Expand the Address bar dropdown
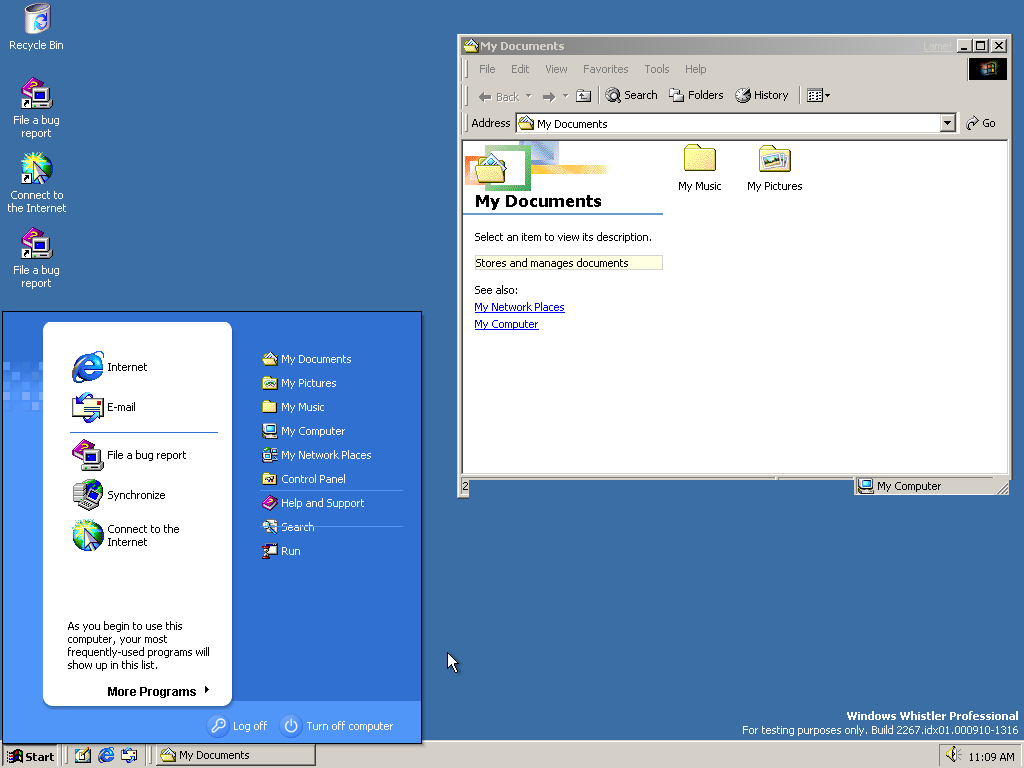 tap(948, 123)
